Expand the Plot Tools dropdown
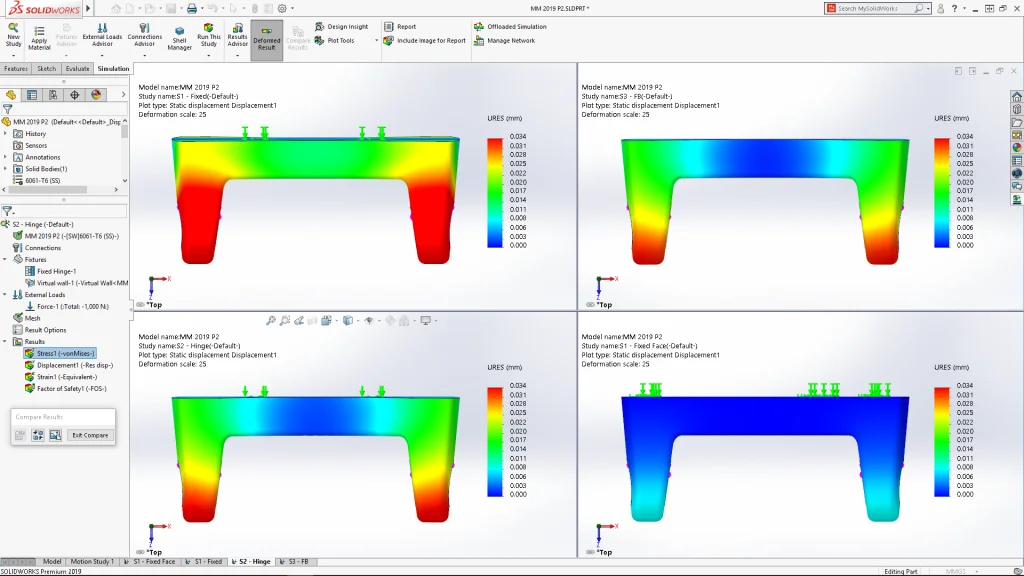 [377, 41]
